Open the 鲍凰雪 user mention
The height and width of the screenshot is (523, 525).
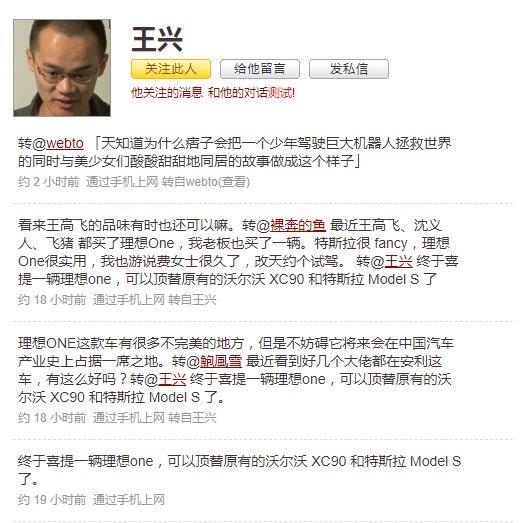pos(221,361)
